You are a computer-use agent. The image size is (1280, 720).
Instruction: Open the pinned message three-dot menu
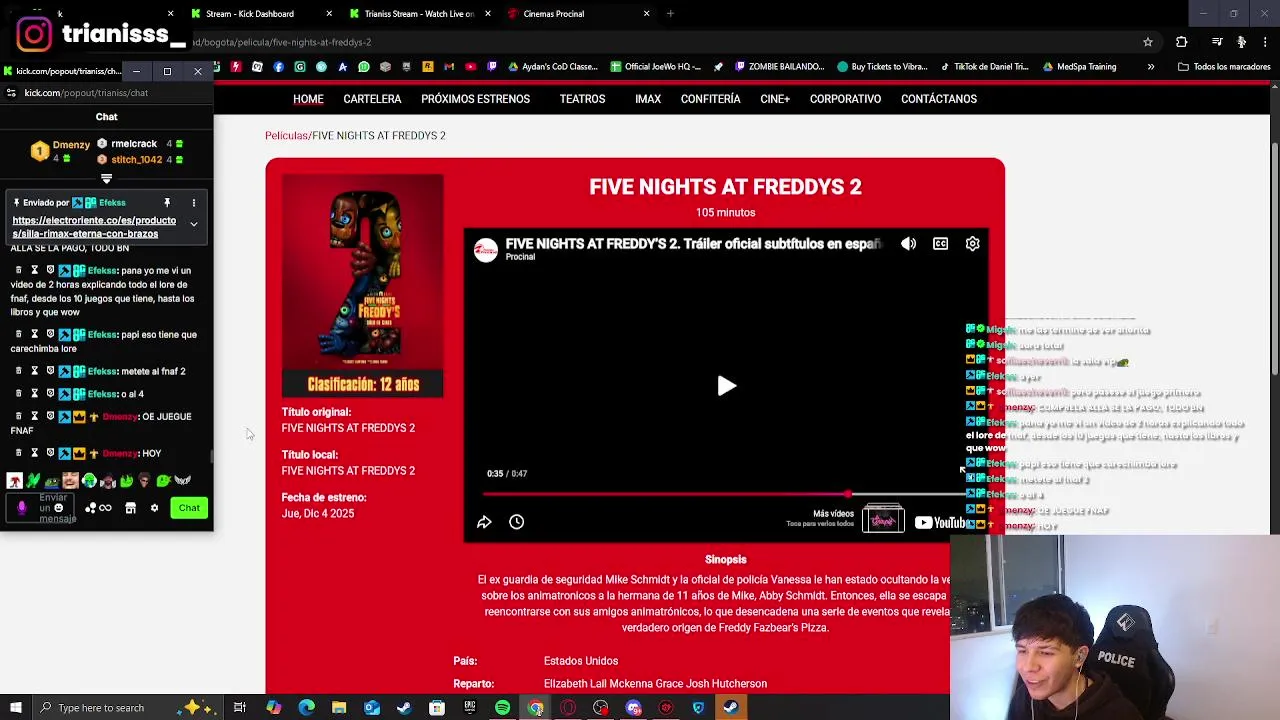194,203
